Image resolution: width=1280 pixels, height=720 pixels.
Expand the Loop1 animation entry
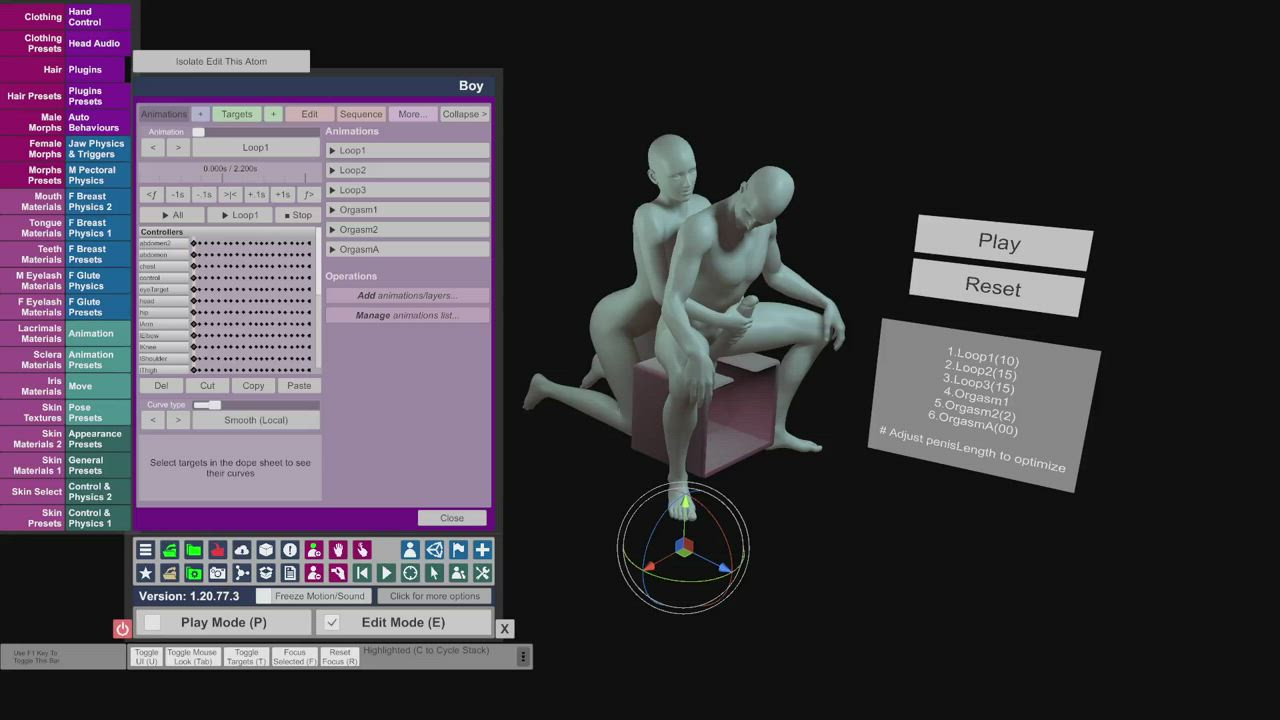pyautogui.click(x=407, y=151)
